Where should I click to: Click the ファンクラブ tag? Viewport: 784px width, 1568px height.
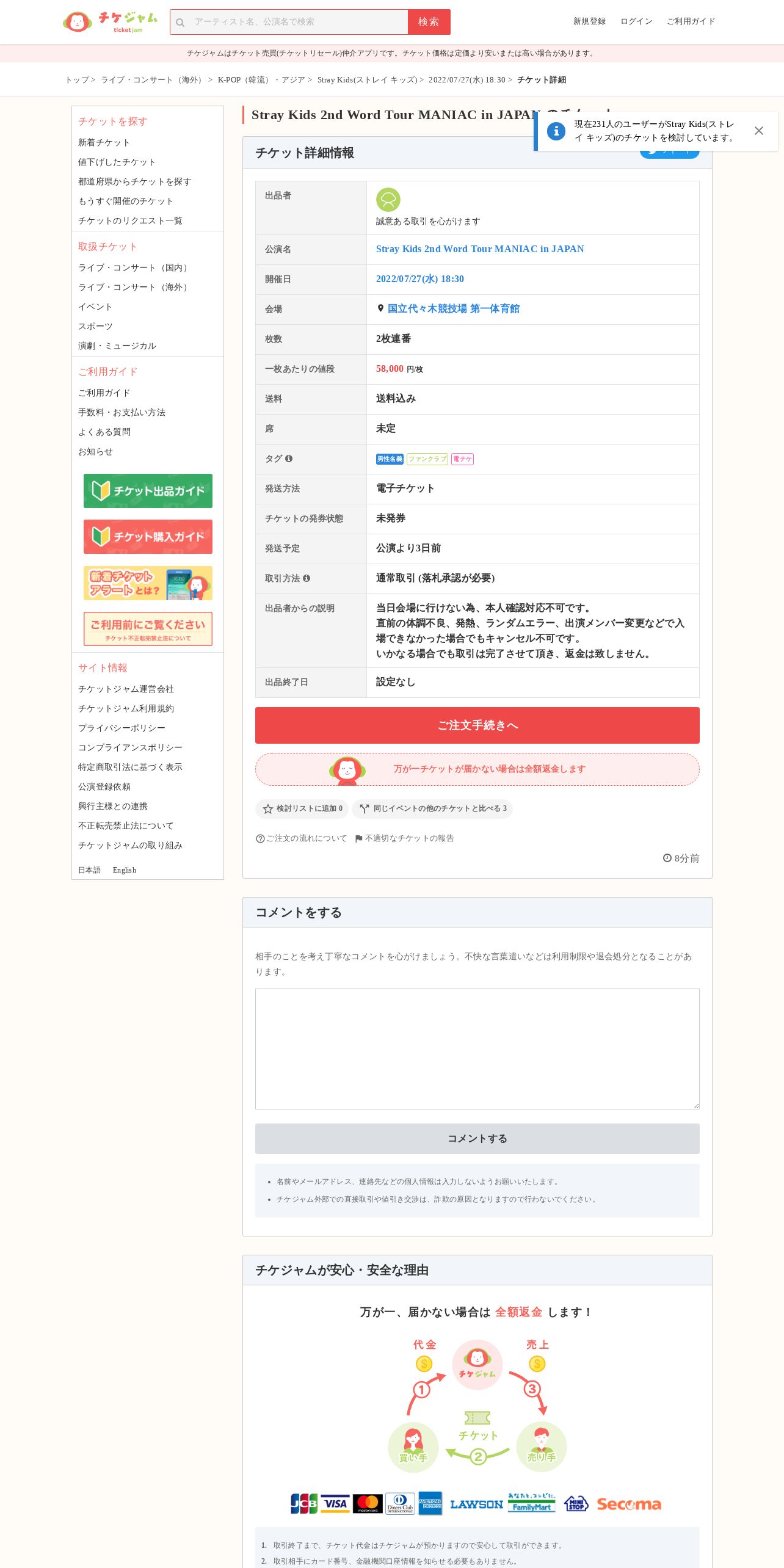(427, 459)
